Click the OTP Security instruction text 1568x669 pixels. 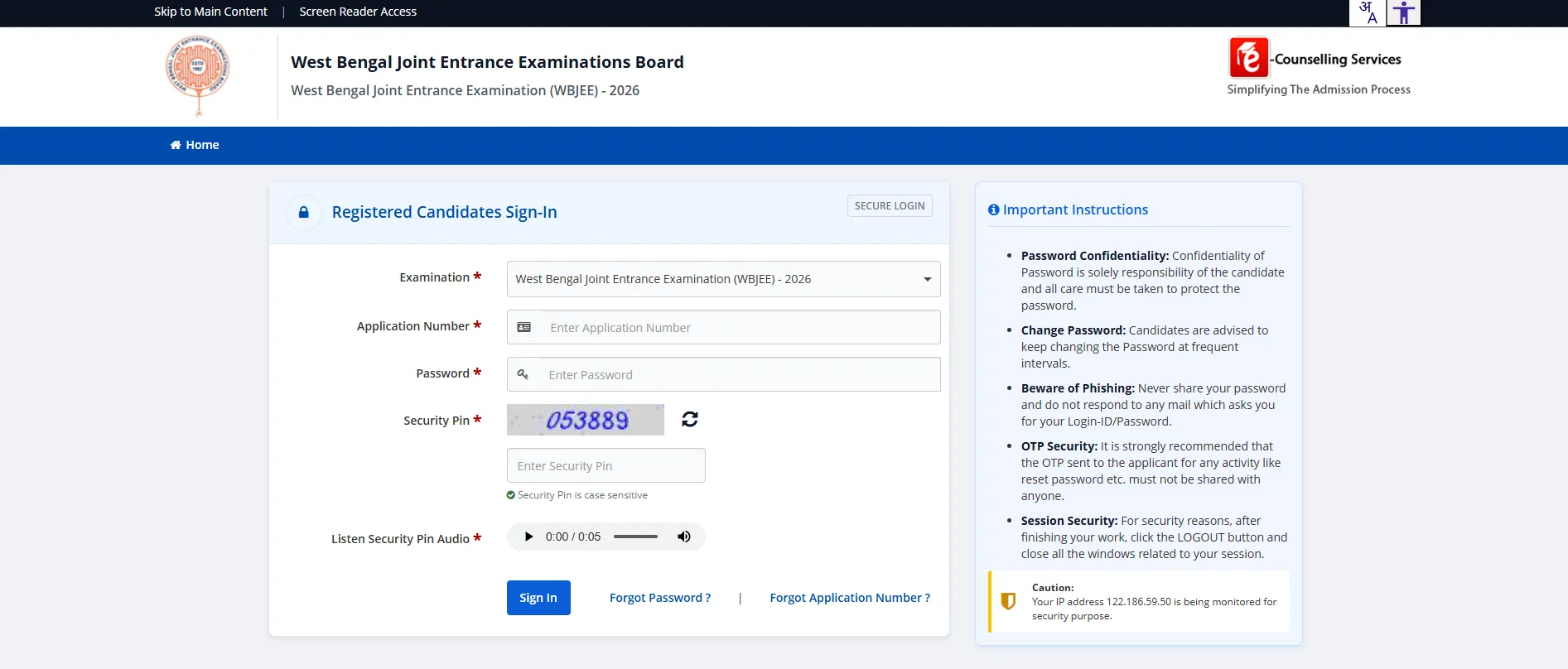coord(1151,471)
